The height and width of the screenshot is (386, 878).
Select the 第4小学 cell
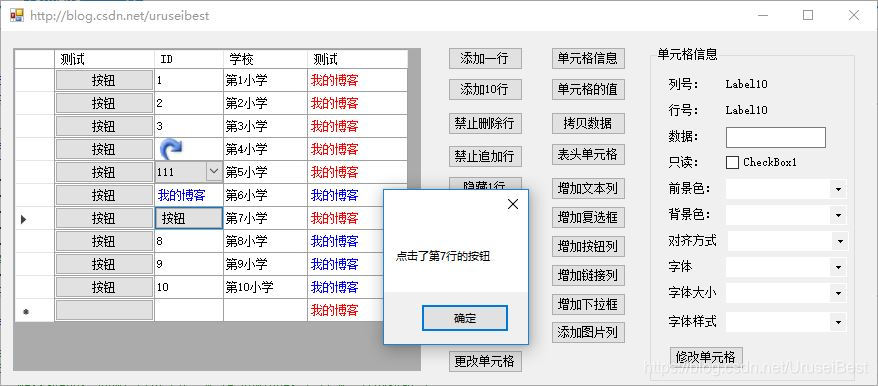[265, 149]
